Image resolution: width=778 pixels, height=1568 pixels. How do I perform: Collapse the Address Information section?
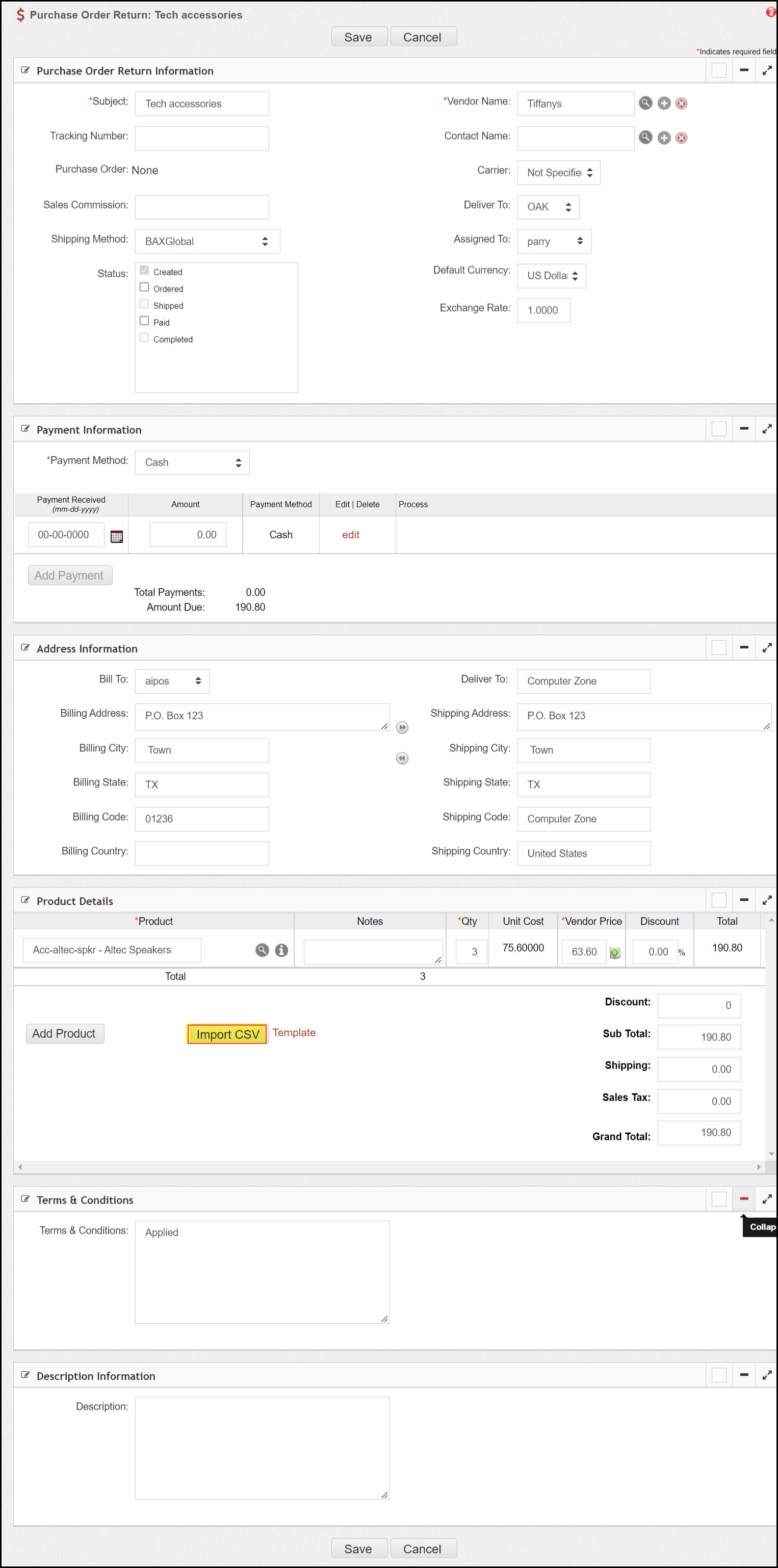pos(744,648)
